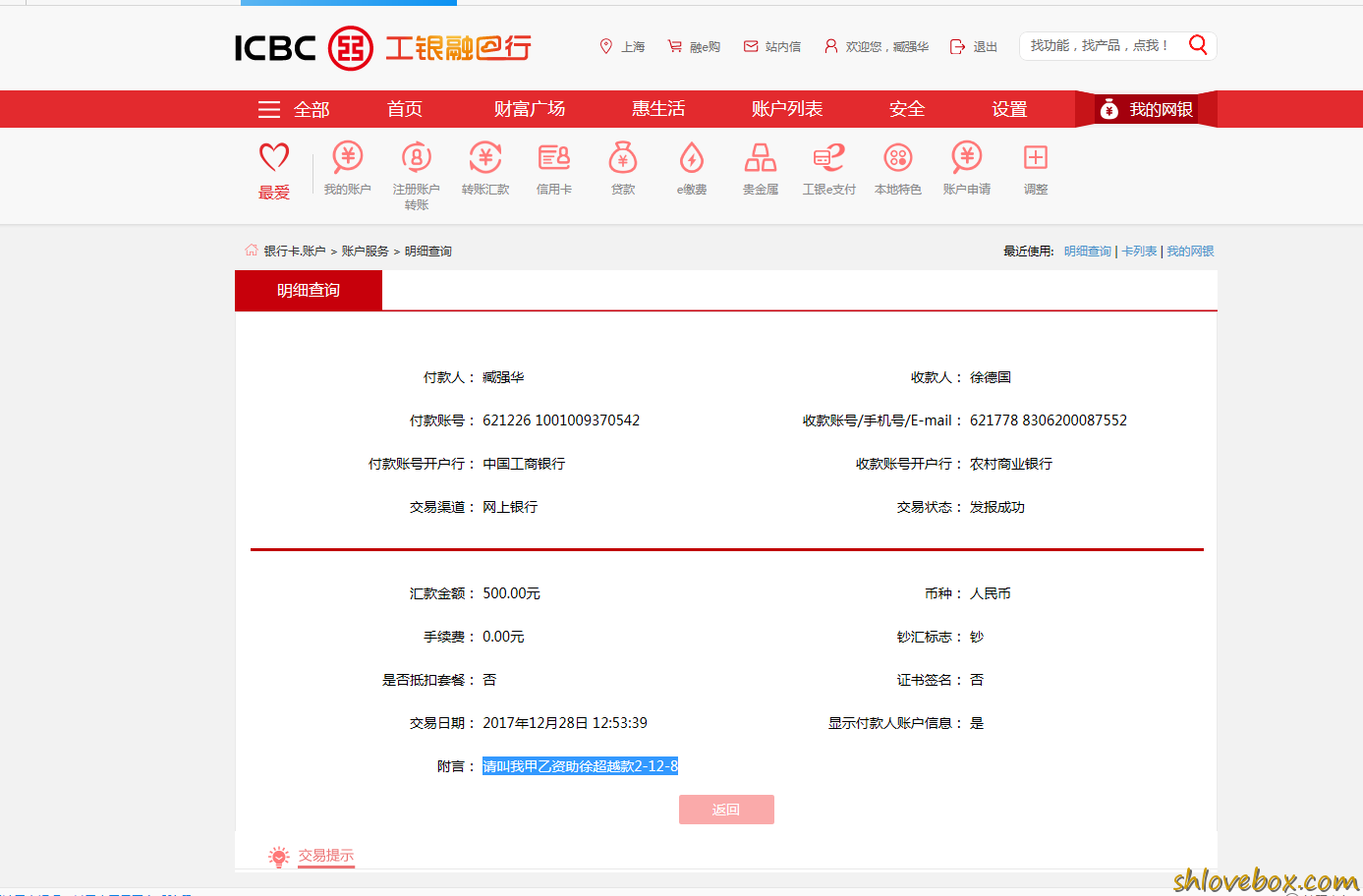Click recent 明细查询 link

pyautogui.click(x=1087, y=252)
